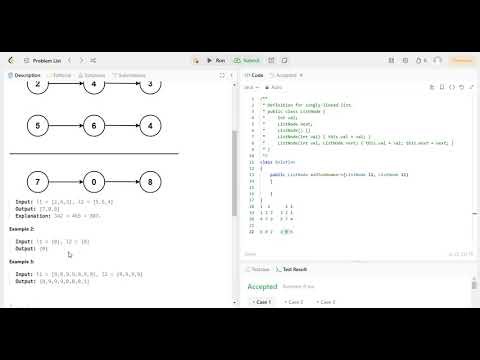480x360 pixels.
Task: Select the Code tab
Action: point(254,75)
